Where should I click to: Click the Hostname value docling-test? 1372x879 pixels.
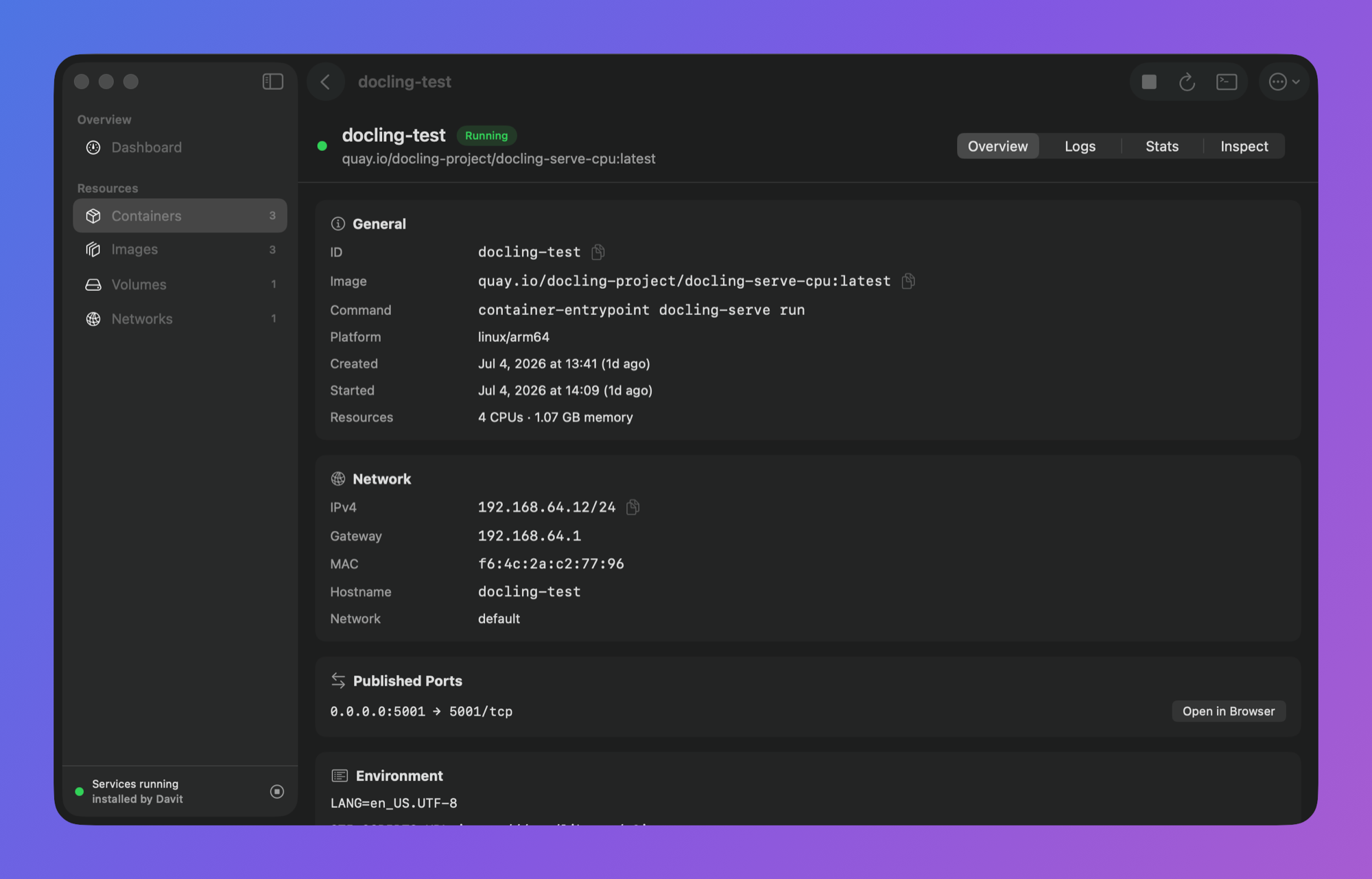click(x=530, y=591)
